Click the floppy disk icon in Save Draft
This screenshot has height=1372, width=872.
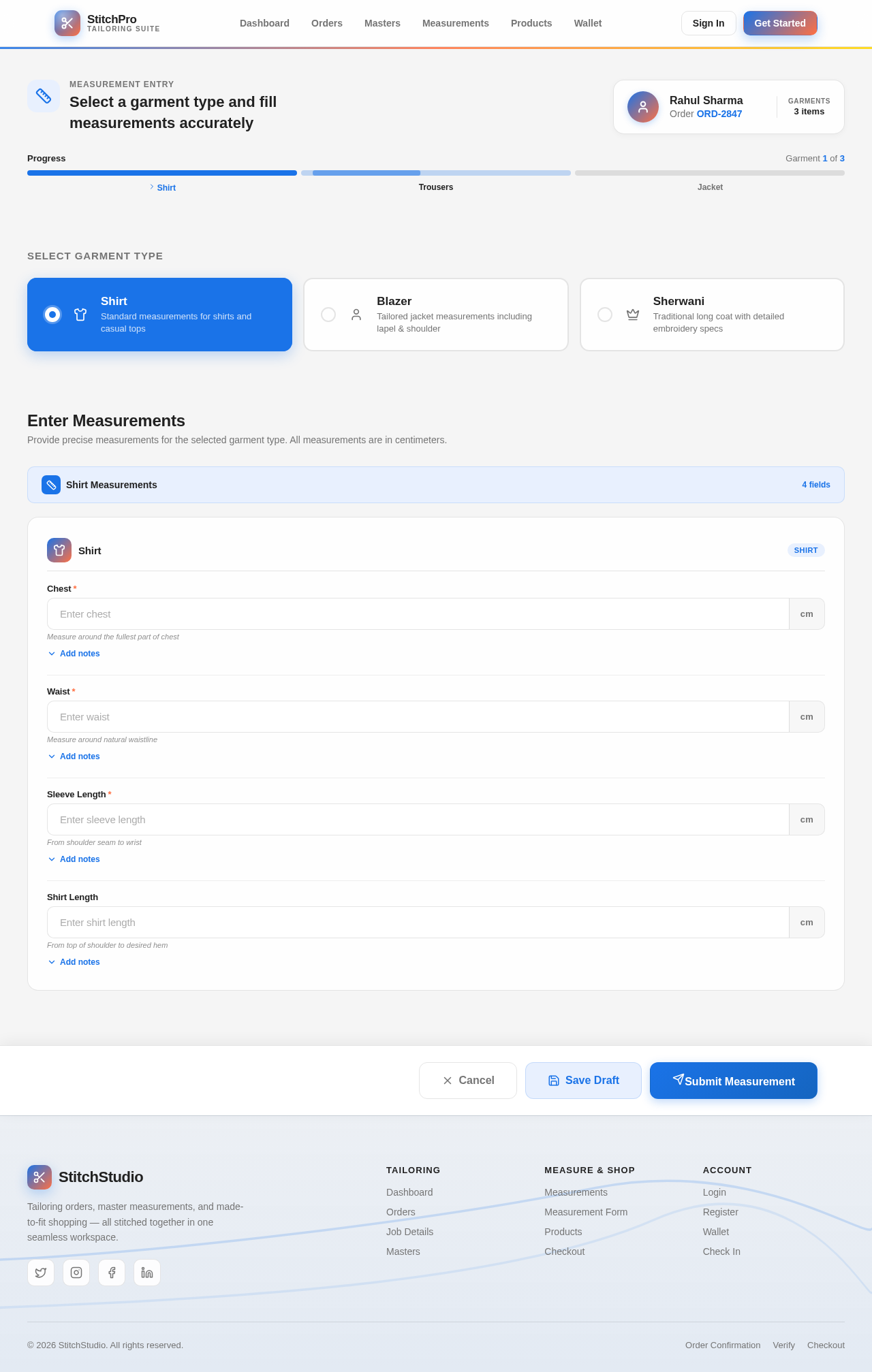[554, 1081]
